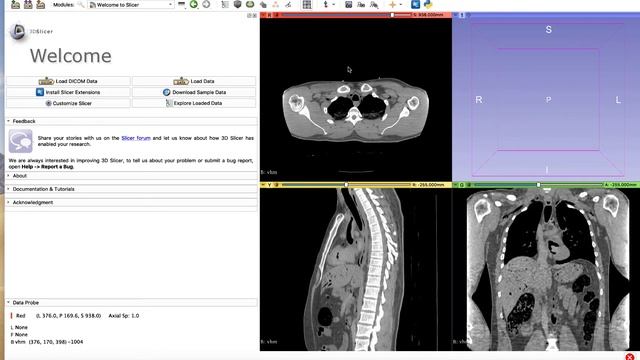Click the Load DICOM toolbar icon
Viewport: 640px width, 360px height.
coord(28,4)
